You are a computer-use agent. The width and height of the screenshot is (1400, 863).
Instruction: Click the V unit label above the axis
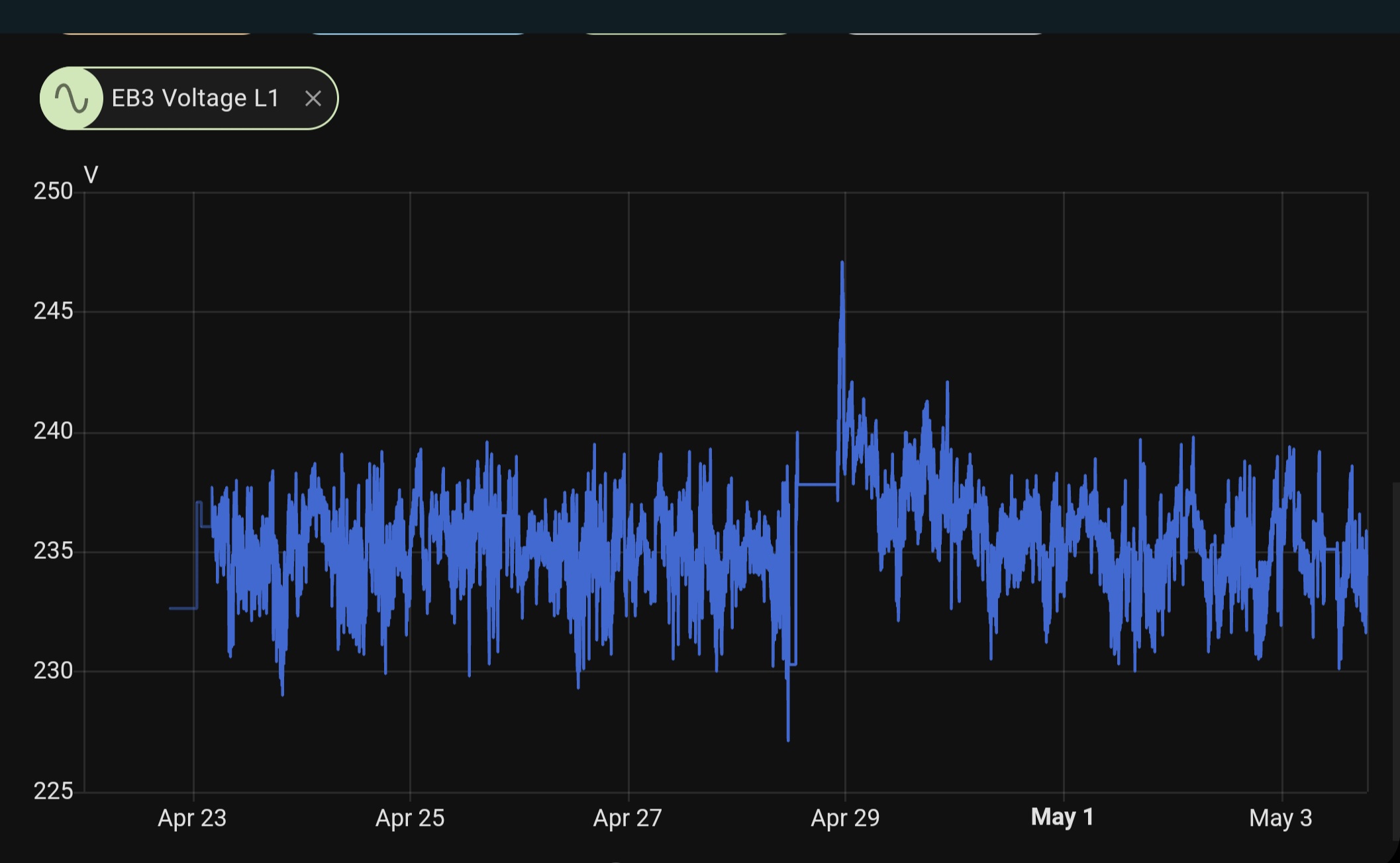tap(91, 176)
